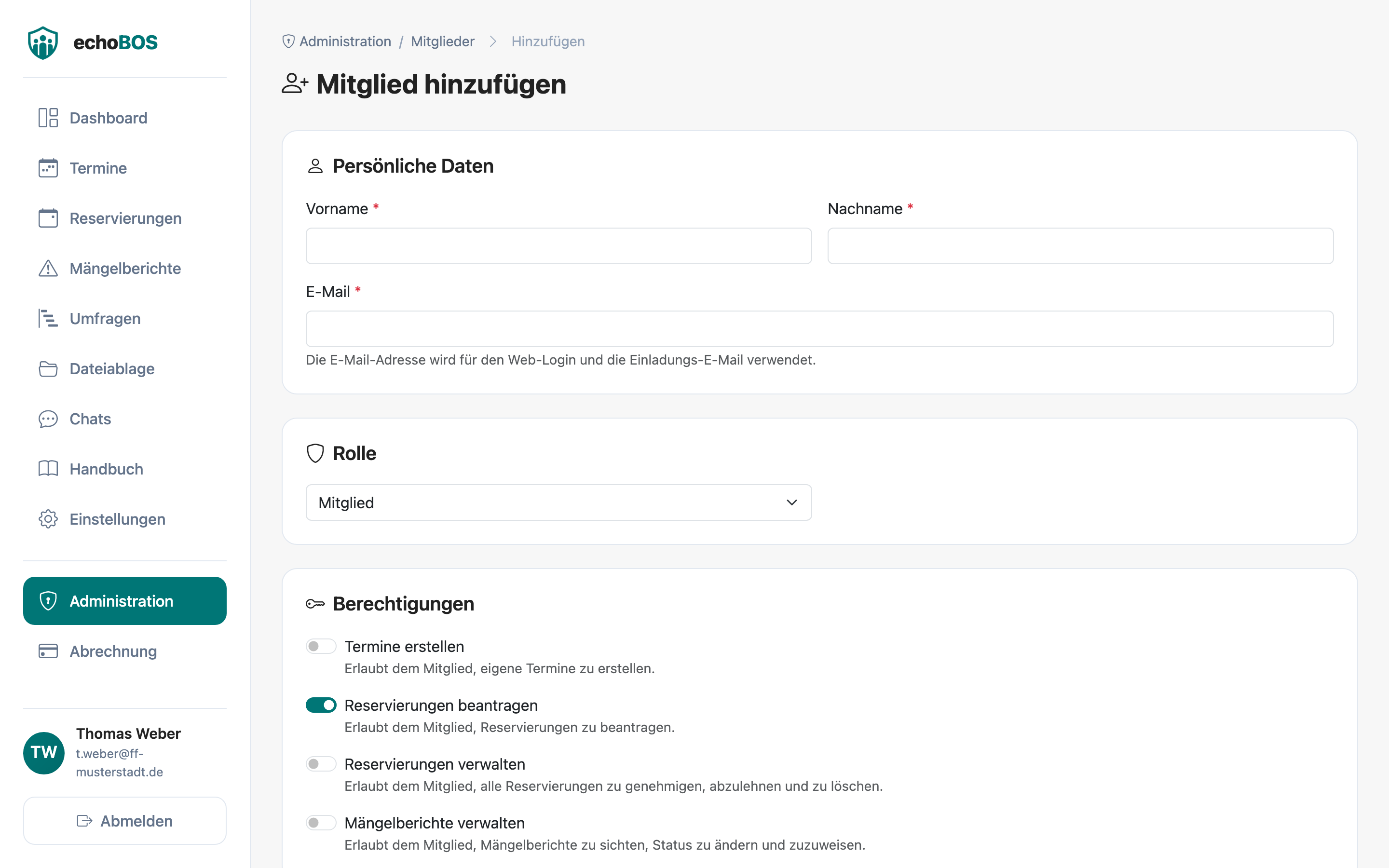Click the Dashboard layout icon

pos(48,118)
